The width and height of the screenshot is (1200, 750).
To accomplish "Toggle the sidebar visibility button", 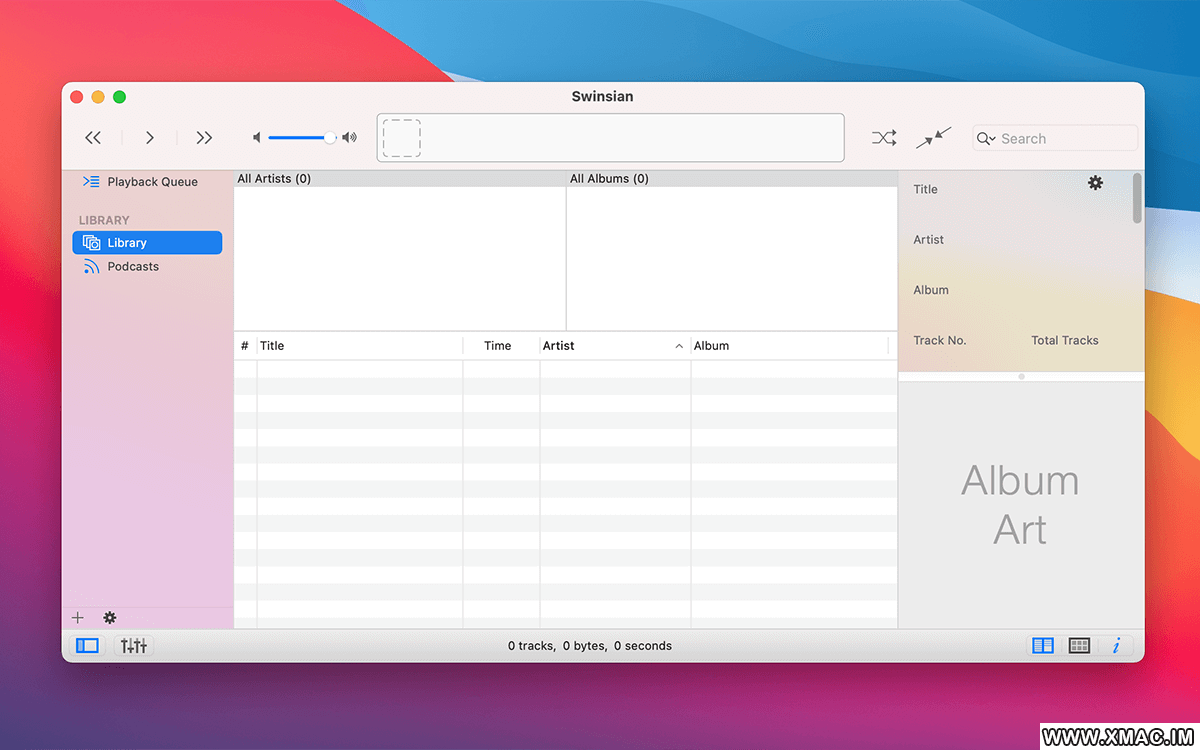I will point(88,646).
